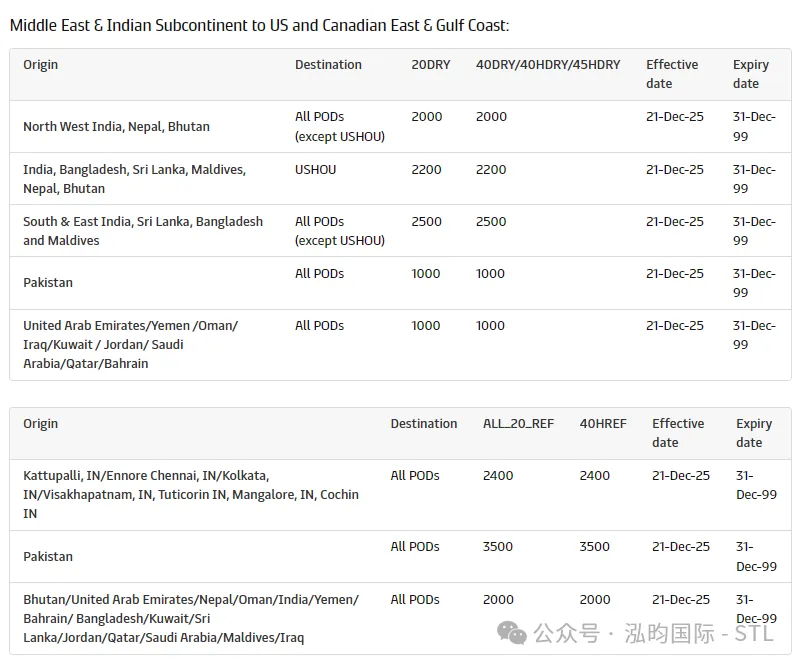This screenshot has height=665, width=799.
Task: Click the 40HREF column header
Action: click(603, 424)
